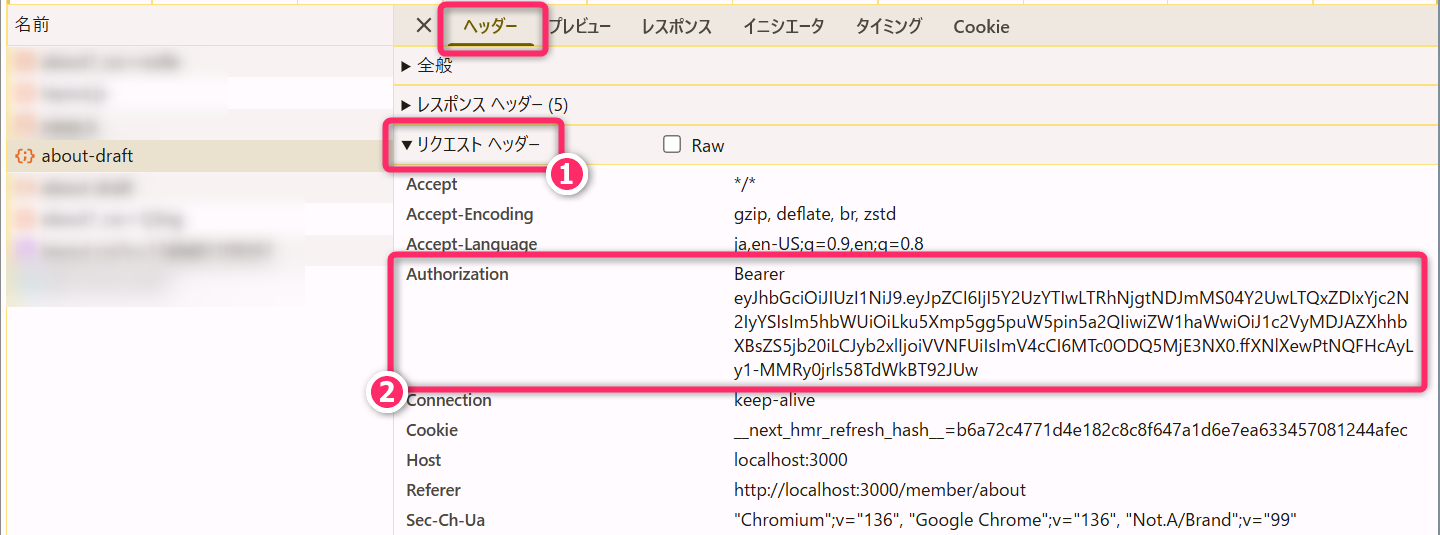Select the about-draft request row

click(x=88, y=156)
